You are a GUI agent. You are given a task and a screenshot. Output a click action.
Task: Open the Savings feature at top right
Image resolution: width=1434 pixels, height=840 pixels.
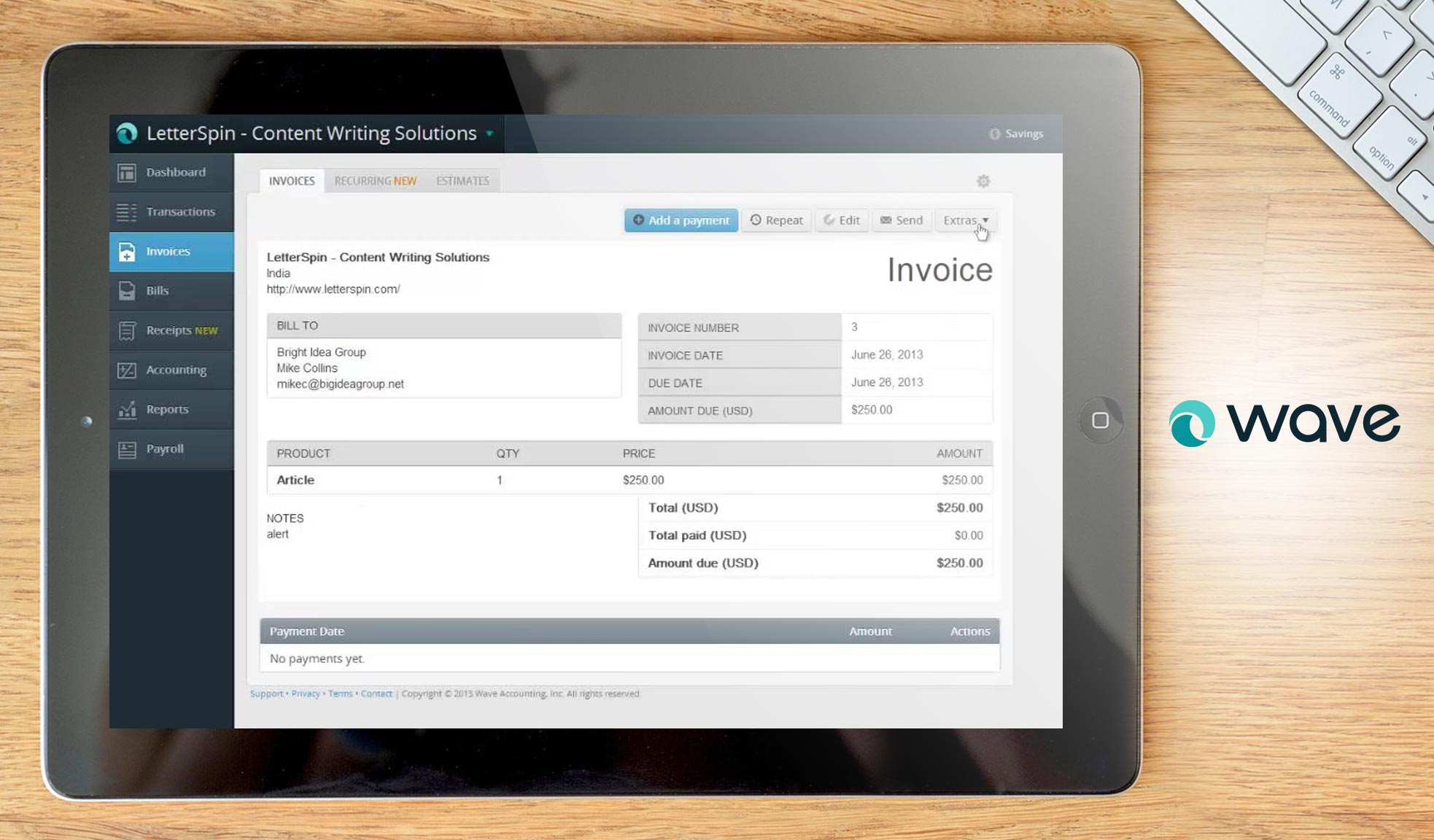tap(1017, 133)
